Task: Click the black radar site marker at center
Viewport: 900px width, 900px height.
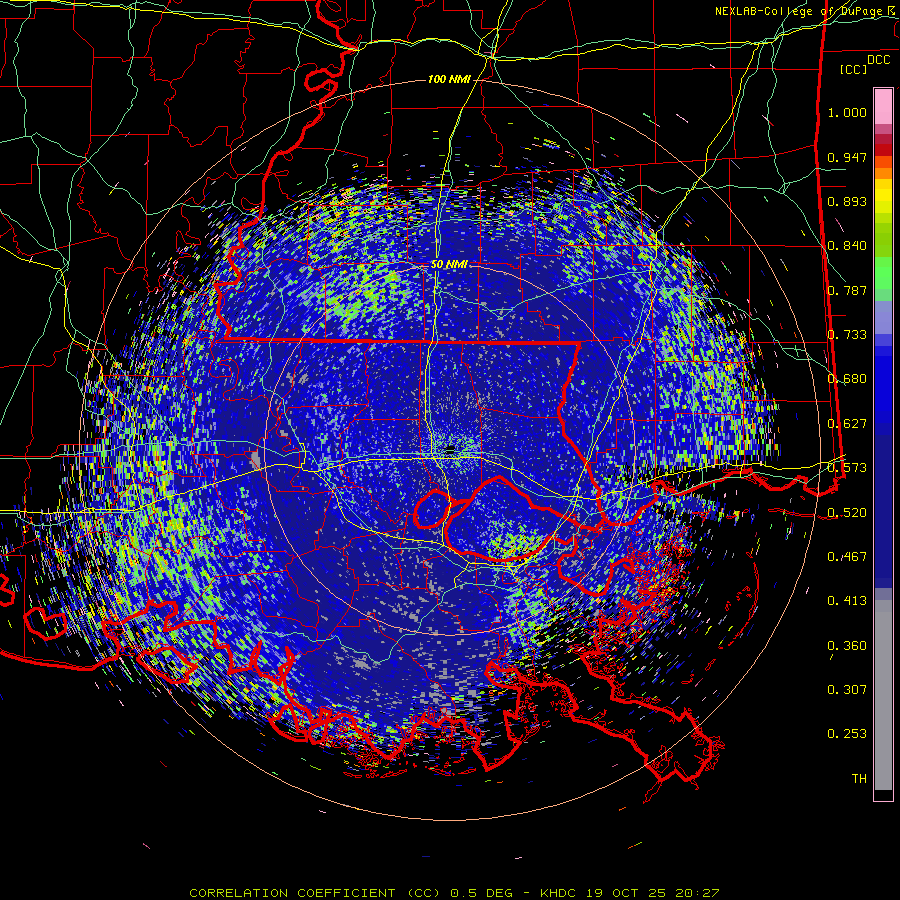Action: tap(450, 449)
